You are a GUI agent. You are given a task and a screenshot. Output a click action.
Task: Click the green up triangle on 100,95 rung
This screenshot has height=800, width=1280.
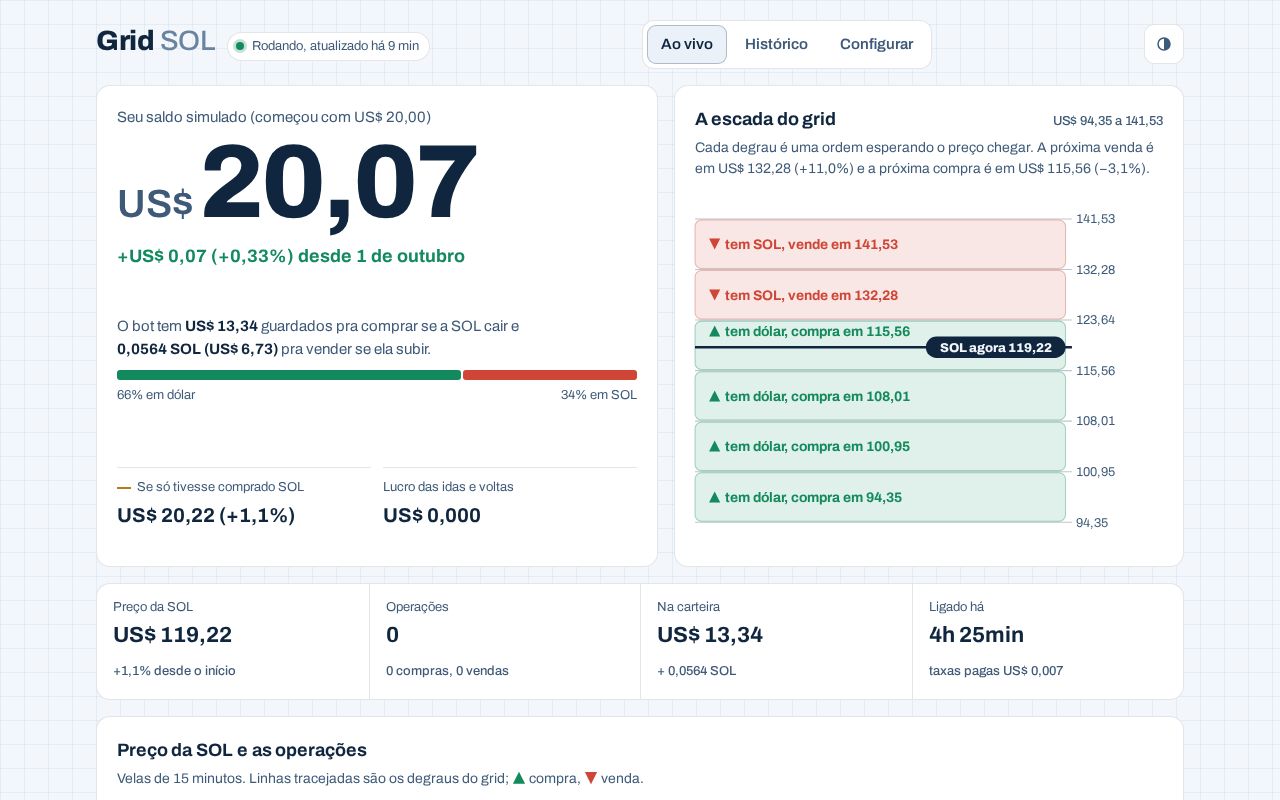click(714, 446)
